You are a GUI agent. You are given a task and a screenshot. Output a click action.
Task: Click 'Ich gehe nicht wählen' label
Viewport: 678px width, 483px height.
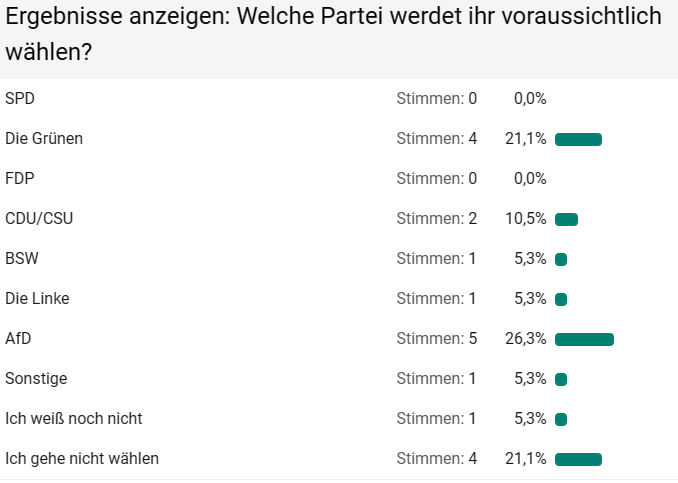(82, 458)
